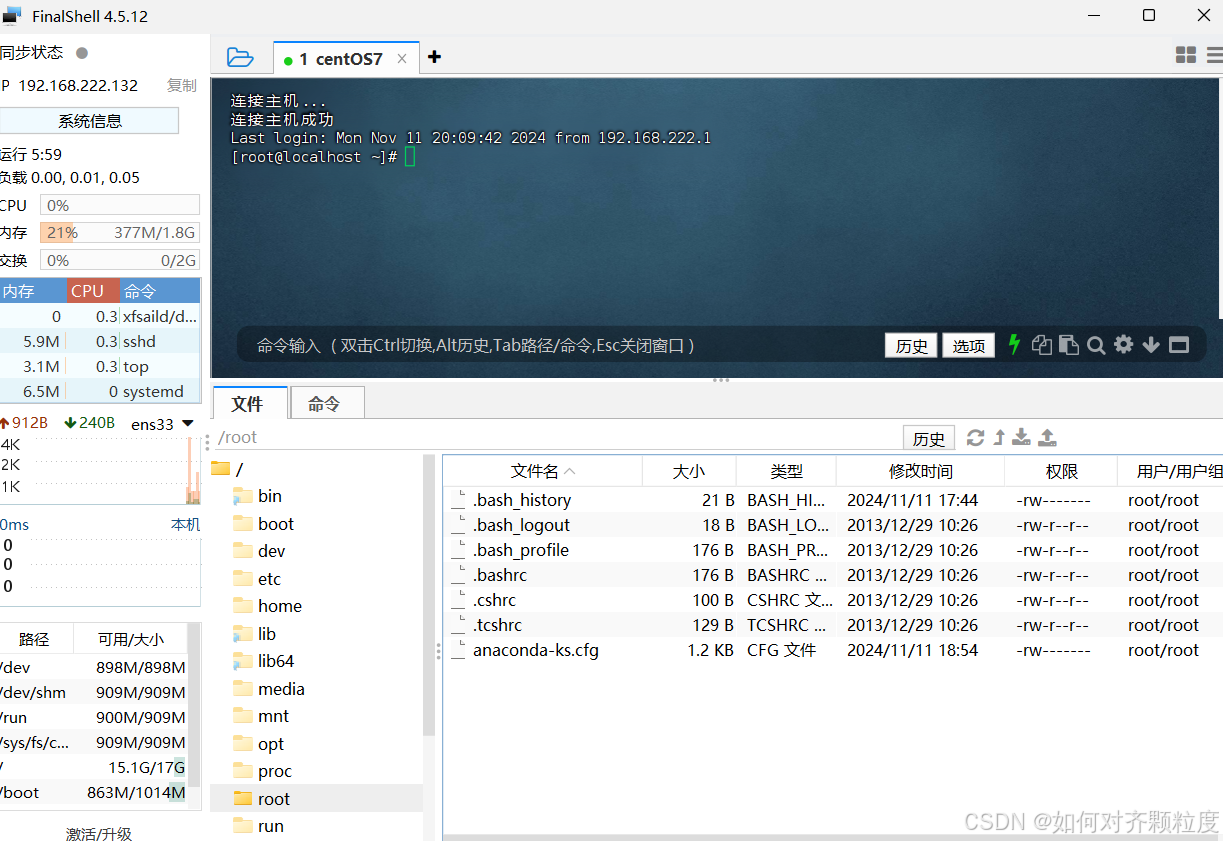Close the centOS7 tab
This screenshot has width=1223, height=841.
402,59
